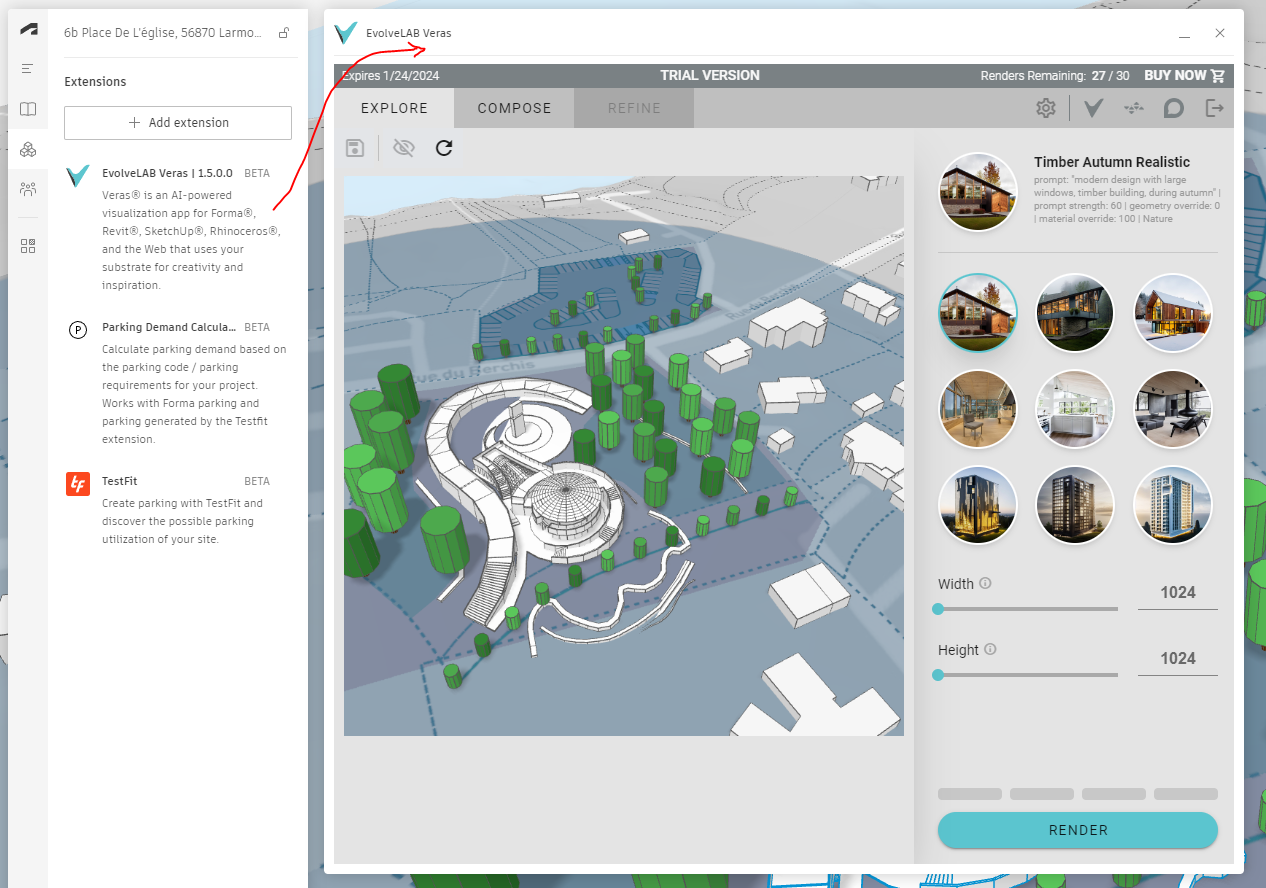Viewport: 1266px width, 888px height.
Task: Click the preset prompt description text
Action: point(1127,199)
